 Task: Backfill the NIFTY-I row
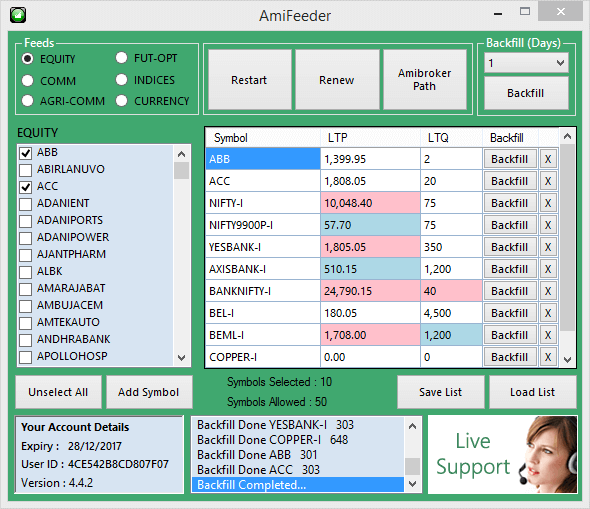coord(510,203)
